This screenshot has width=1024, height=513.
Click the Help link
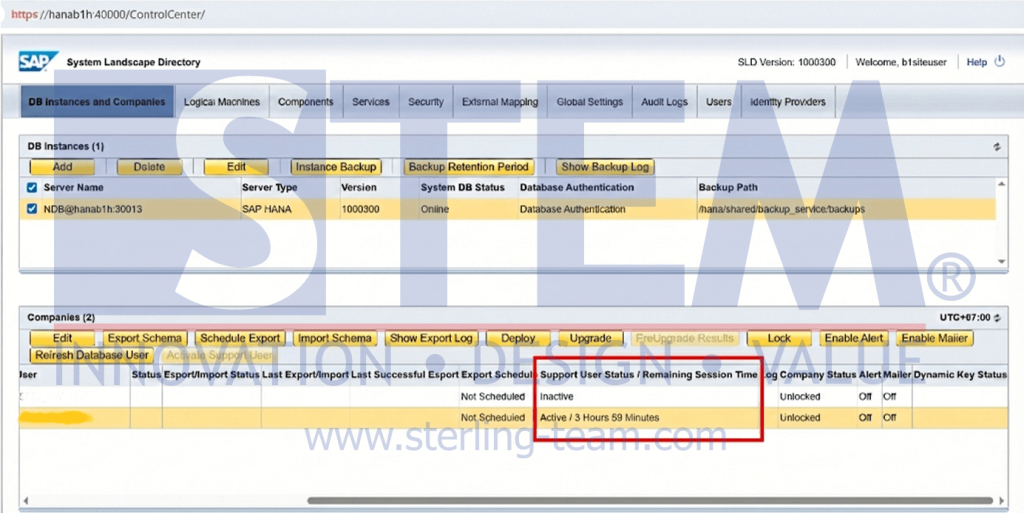(x=977, y=62)
